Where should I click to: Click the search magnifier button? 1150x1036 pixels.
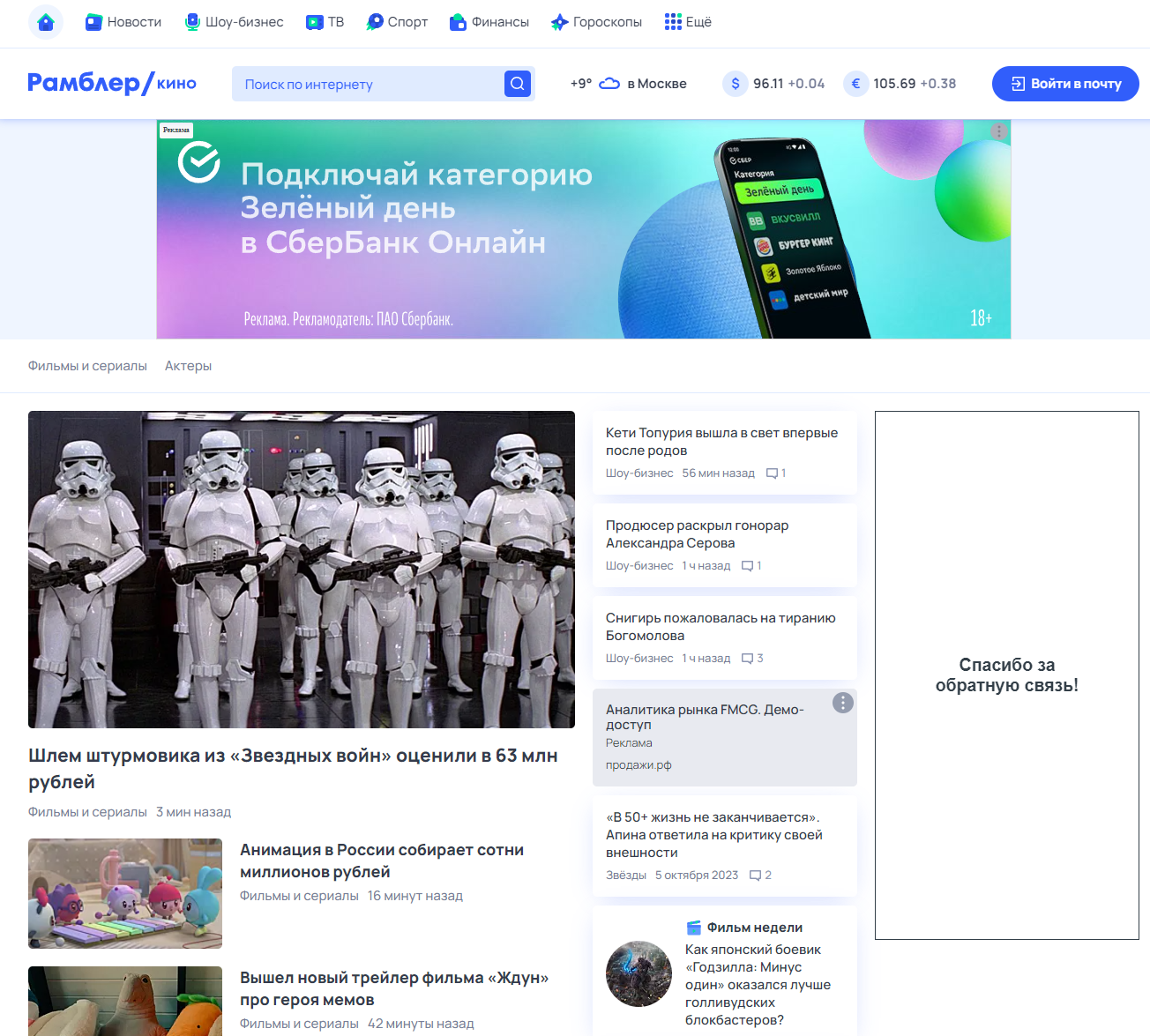[x=518, y=84]
